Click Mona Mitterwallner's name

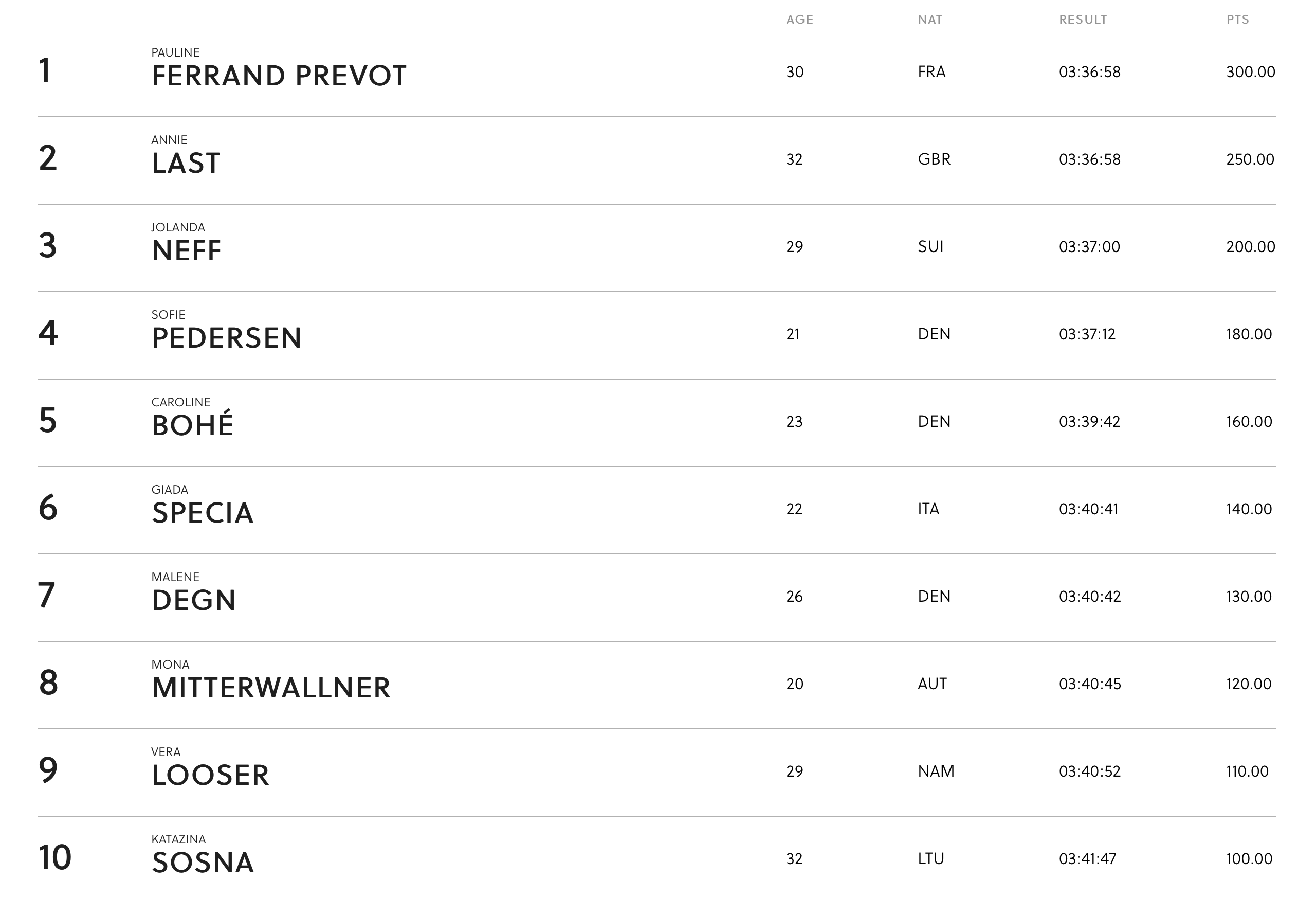(x=271, y=687)
